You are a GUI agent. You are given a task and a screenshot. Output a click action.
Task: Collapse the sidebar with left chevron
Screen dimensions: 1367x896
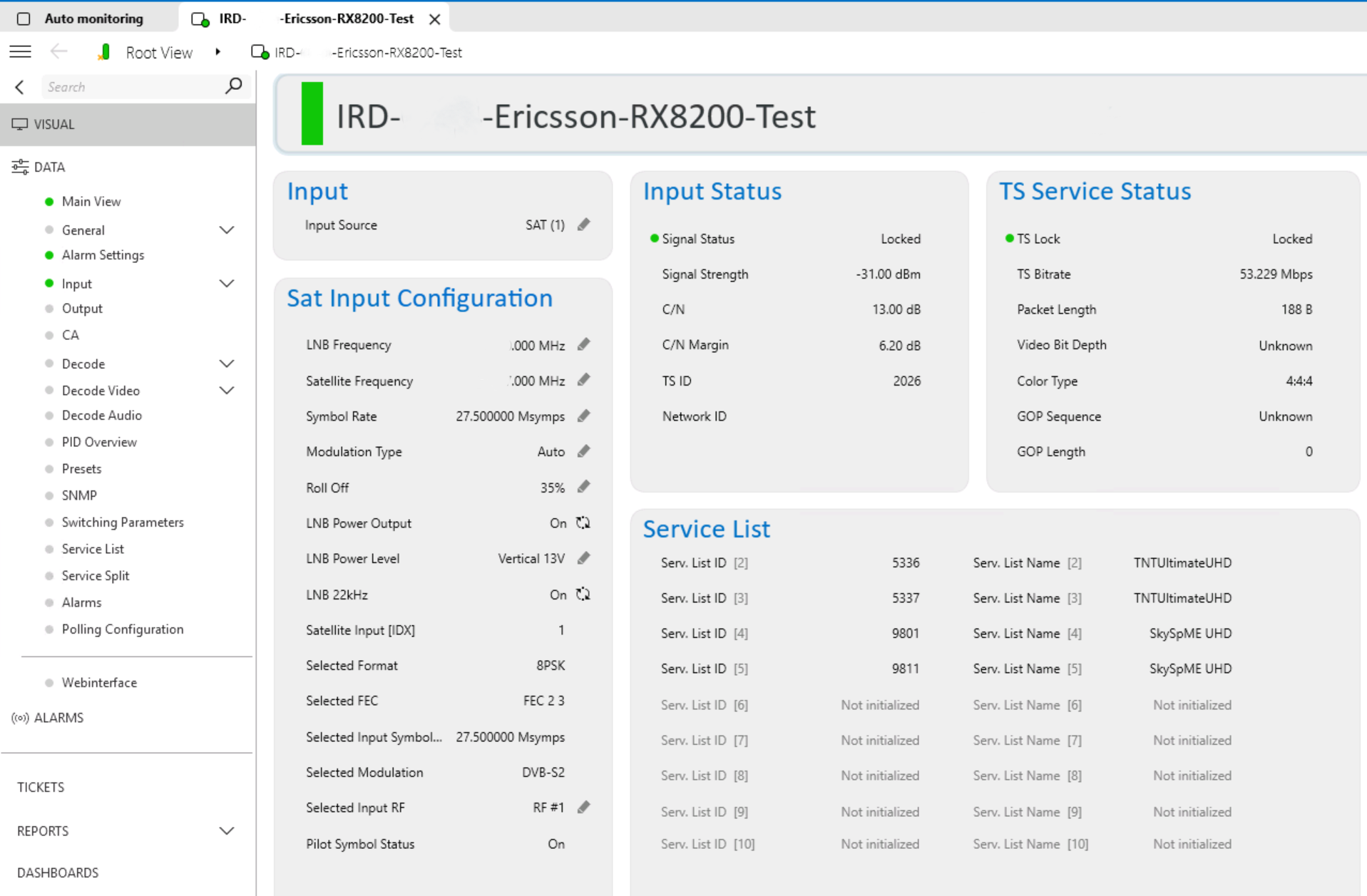(x=19, y=87)
